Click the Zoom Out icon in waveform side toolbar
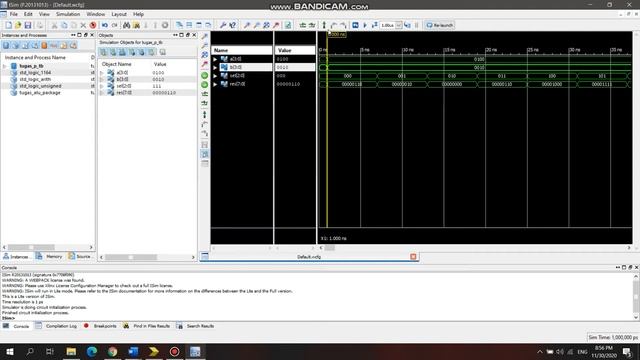This screenshot has width=640, height=360. [x=205, y=46]
